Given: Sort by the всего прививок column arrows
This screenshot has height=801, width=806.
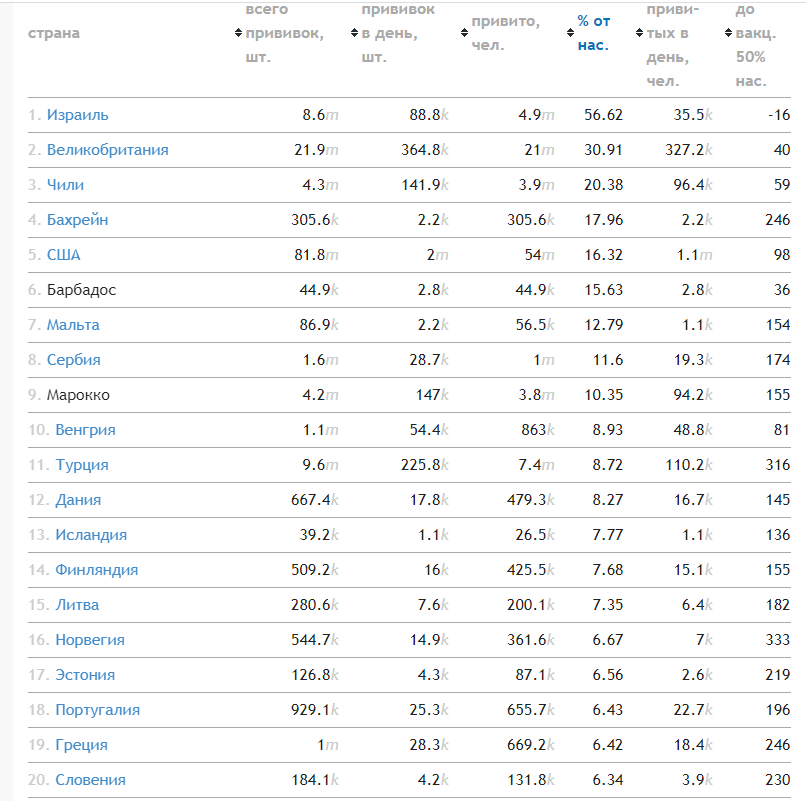Looking at the screenshot, I should pos(238,33).
